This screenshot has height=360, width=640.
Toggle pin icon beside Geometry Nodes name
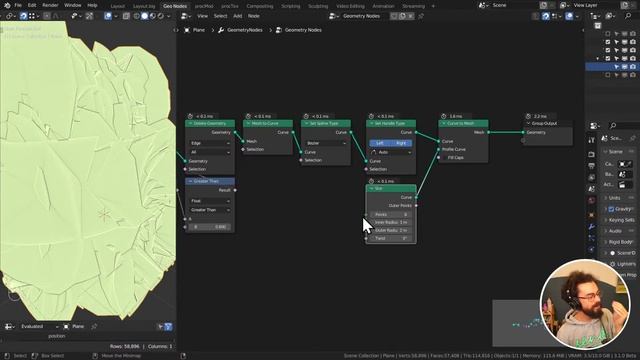421,16
